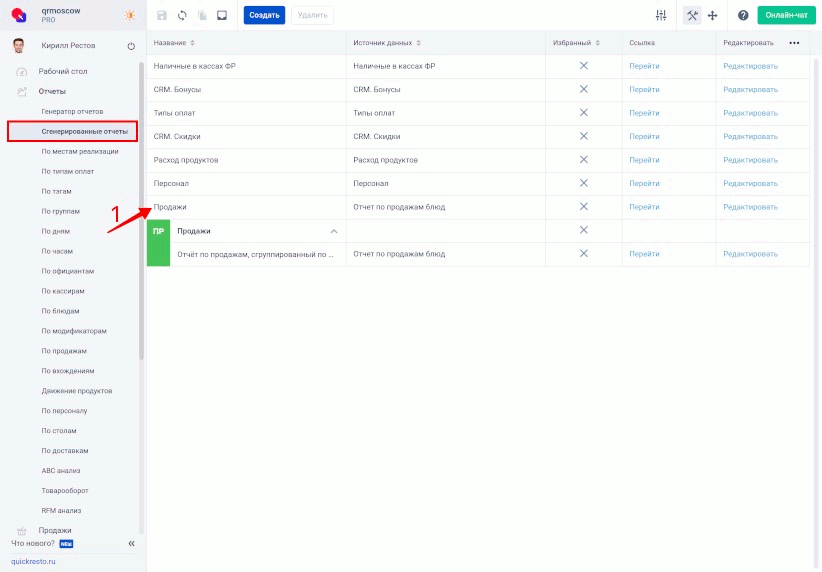Open help via the question mark icon
822x572 pixels.
(743, 15)
